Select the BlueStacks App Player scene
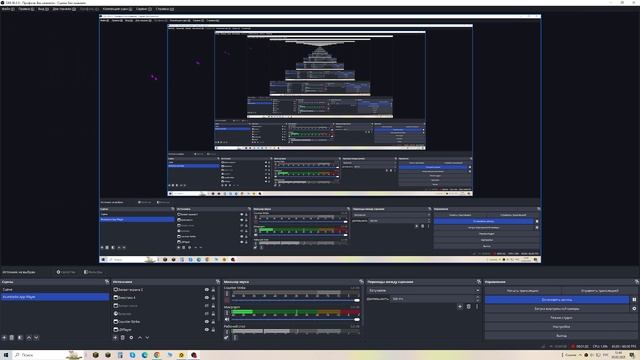Image resolution: width=640 pixels, height=360 pixels. (x=55, y=297)
